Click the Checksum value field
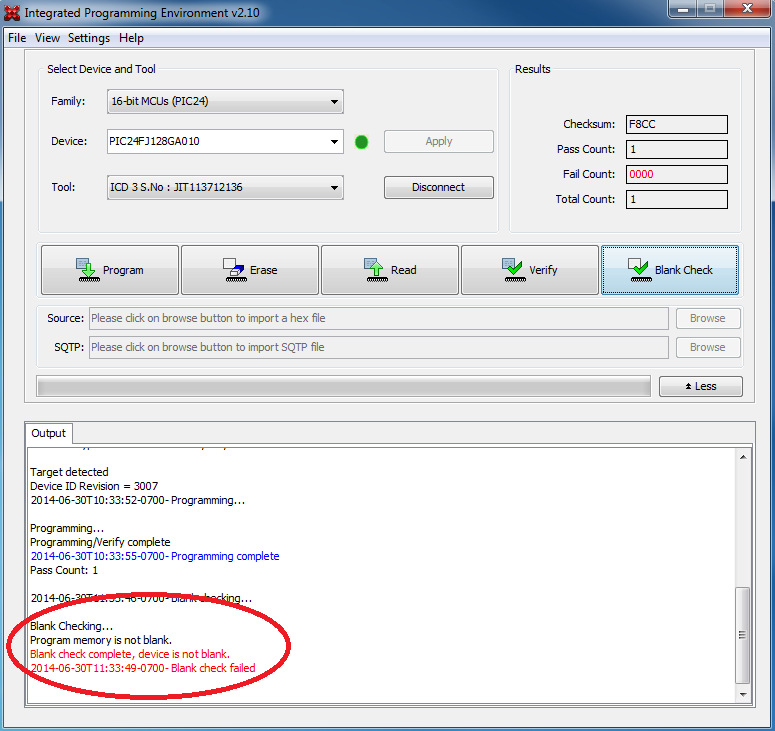Image resolution: width=775 pixels, height=731 pixels. click(676, 125)
